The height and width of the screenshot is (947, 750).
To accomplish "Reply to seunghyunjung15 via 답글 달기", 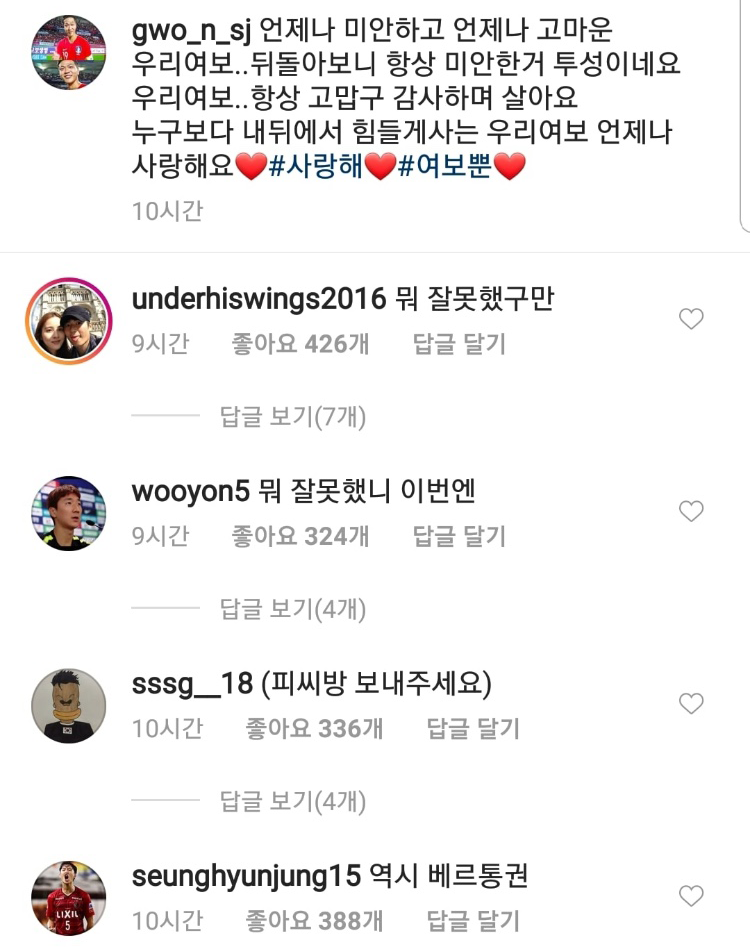I will coord(473,921).
